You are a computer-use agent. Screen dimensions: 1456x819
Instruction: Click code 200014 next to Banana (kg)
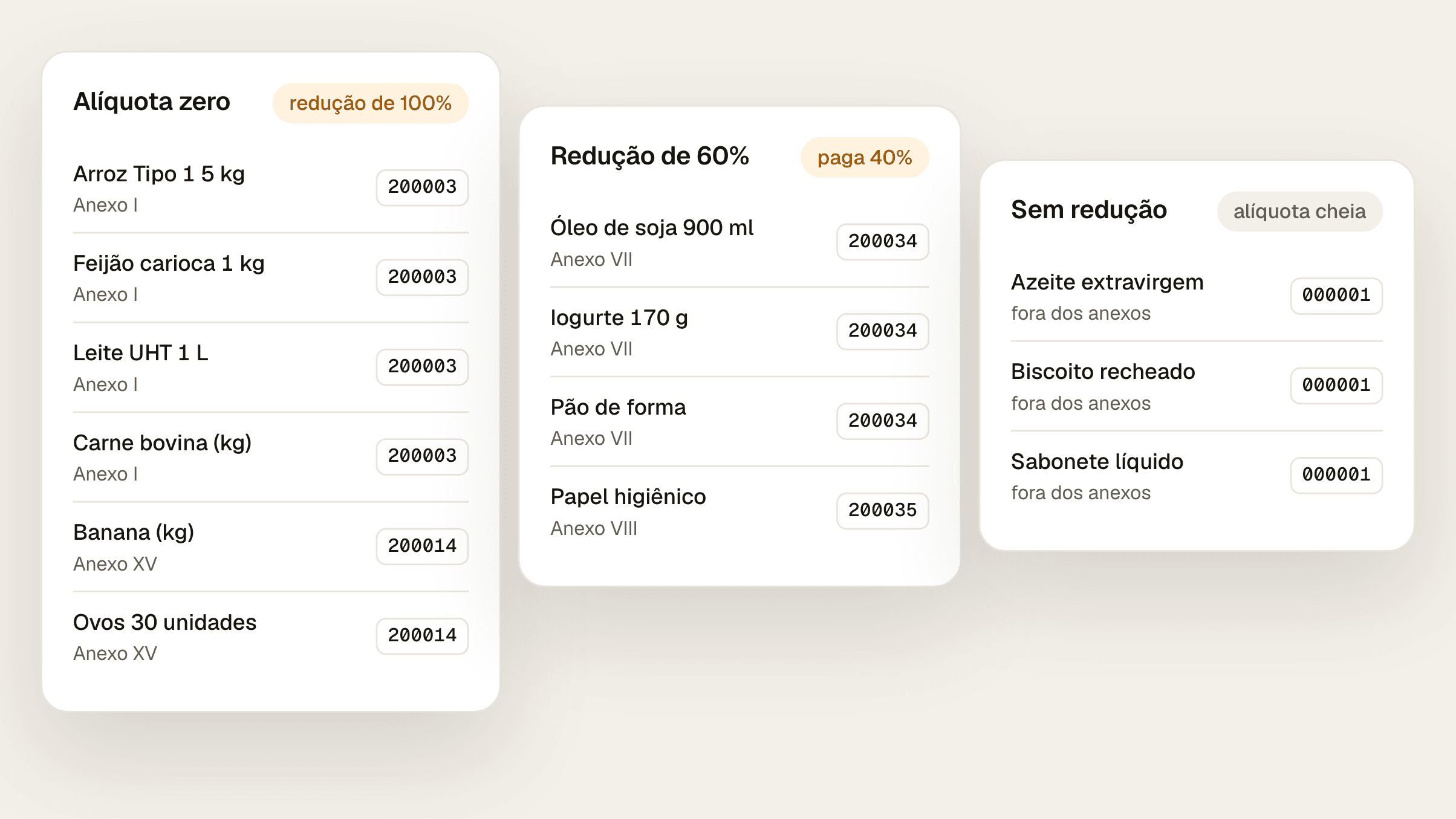422,546
